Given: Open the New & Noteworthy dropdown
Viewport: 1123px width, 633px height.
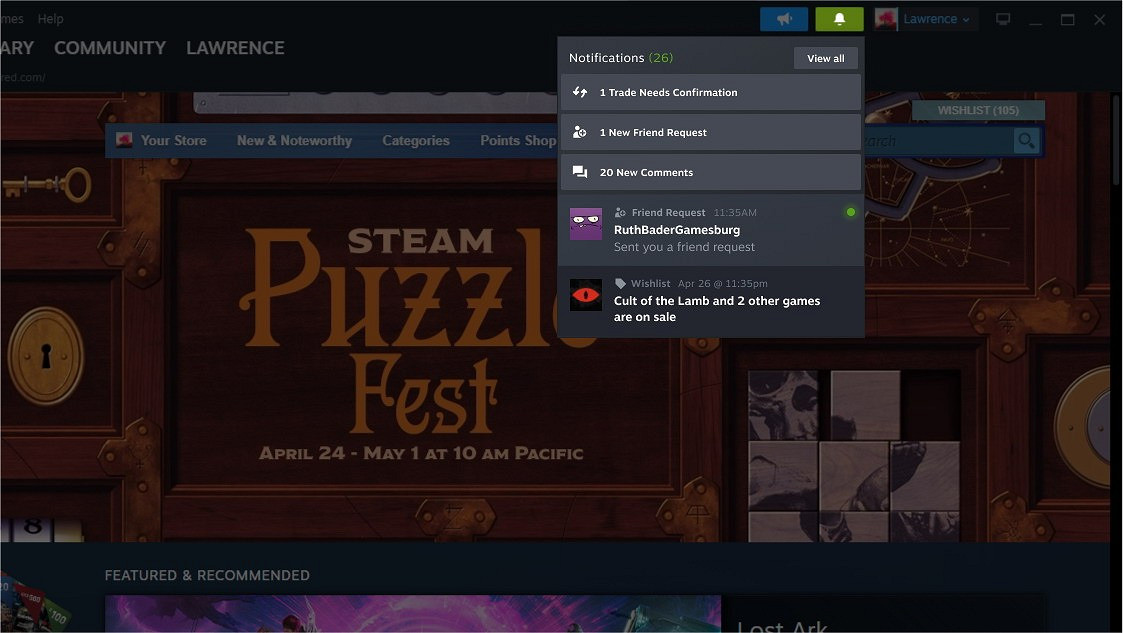Looking at the screenshot, I should point(294,140).
